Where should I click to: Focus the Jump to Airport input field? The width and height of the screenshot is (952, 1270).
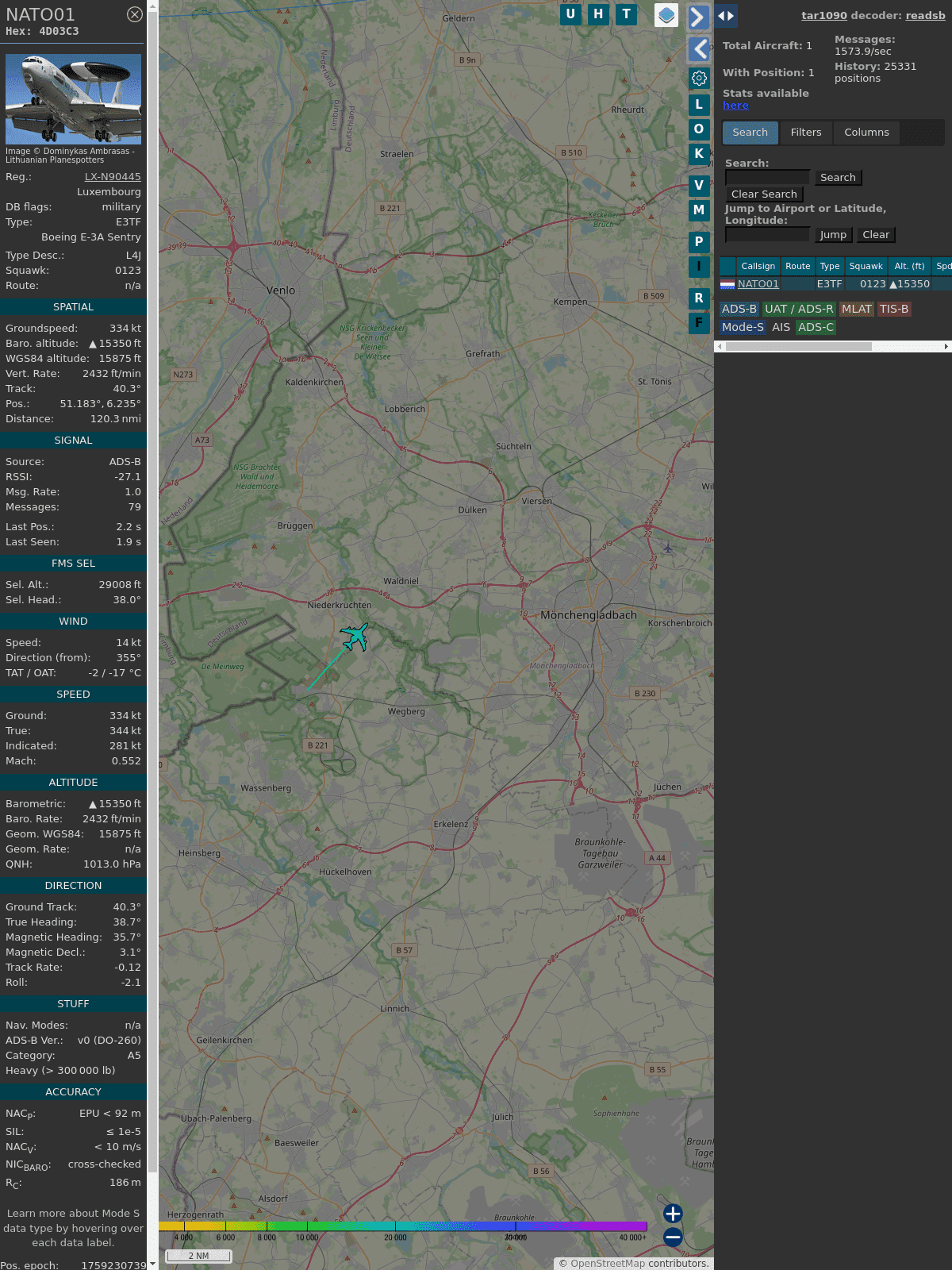[x=767, y=235]
